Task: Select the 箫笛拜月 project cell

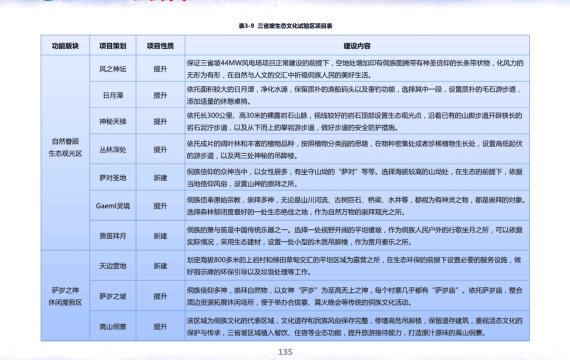Action: (113, 236)
